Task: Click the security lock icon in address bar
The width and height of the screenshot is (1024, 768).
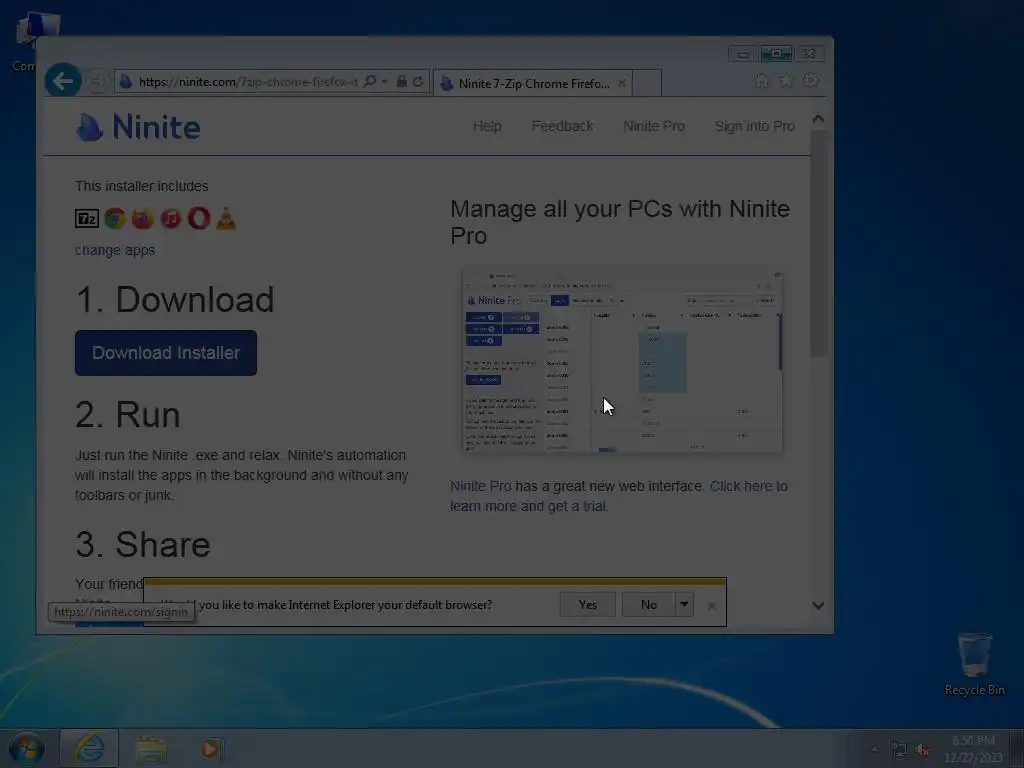Action: (402, 82)
